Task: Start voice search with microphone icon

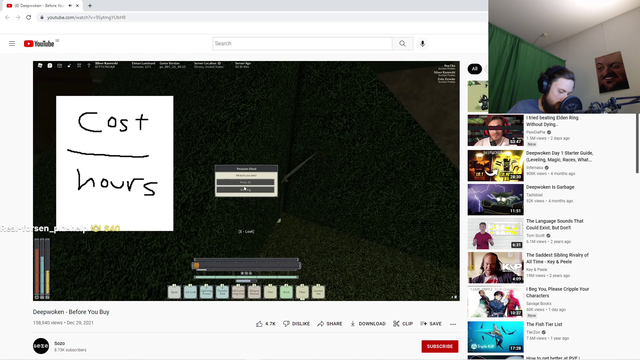Action: [422, 44]
